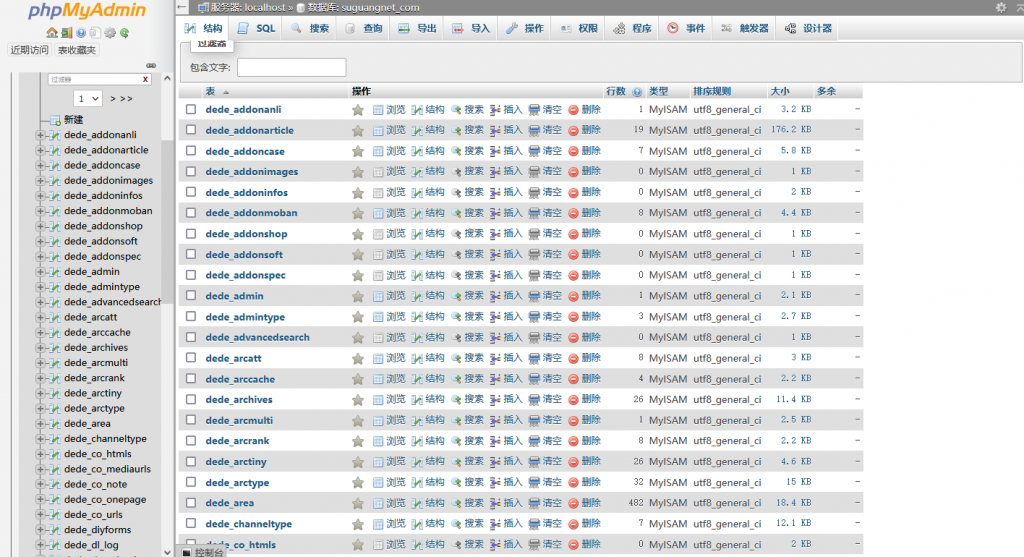Open the 设计器 designer tab
Viewport: 1024px width, 557px height.
pyautogui.click(x=808, y=29)
